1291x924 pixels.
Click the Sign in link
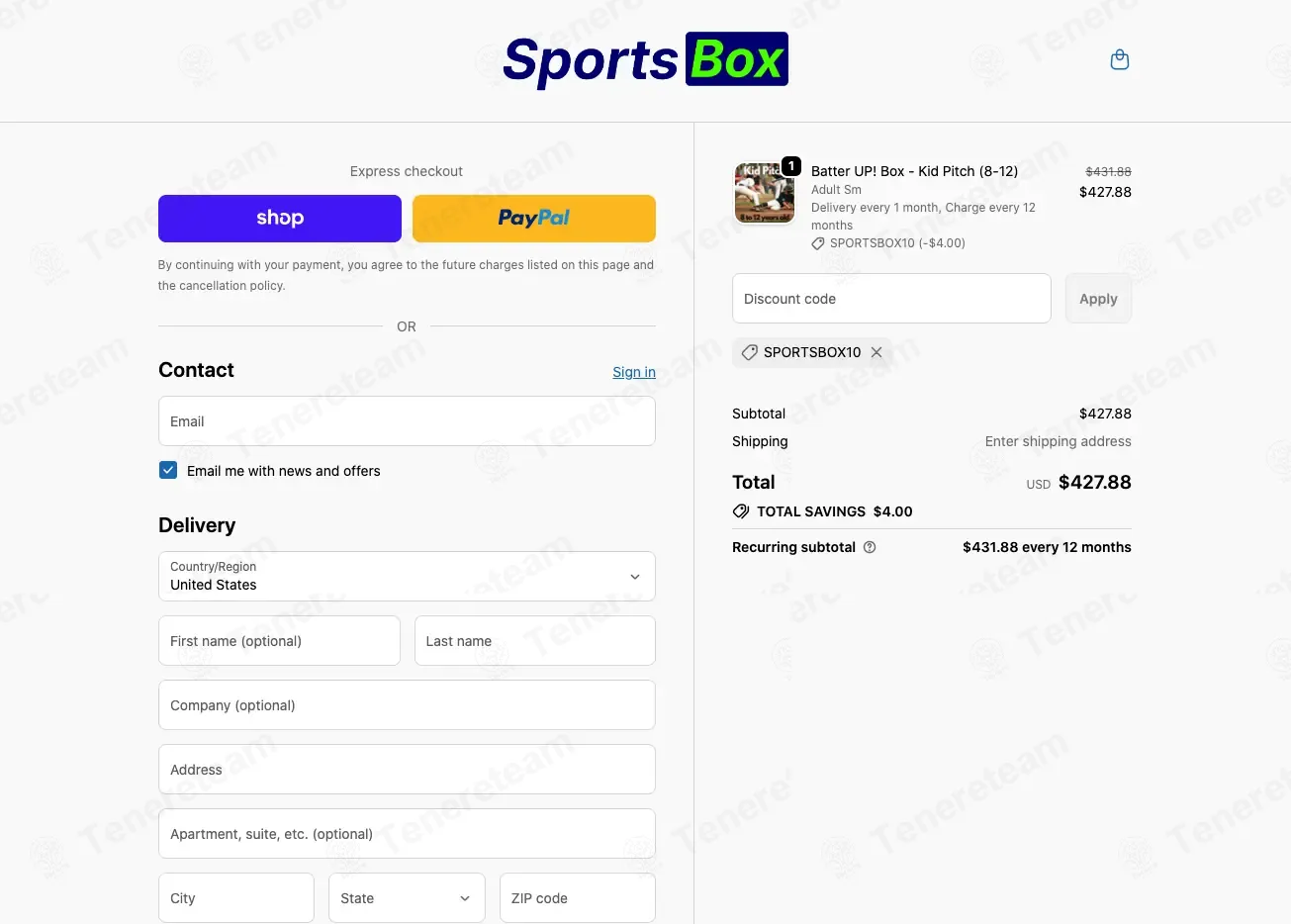click(634, 372)
